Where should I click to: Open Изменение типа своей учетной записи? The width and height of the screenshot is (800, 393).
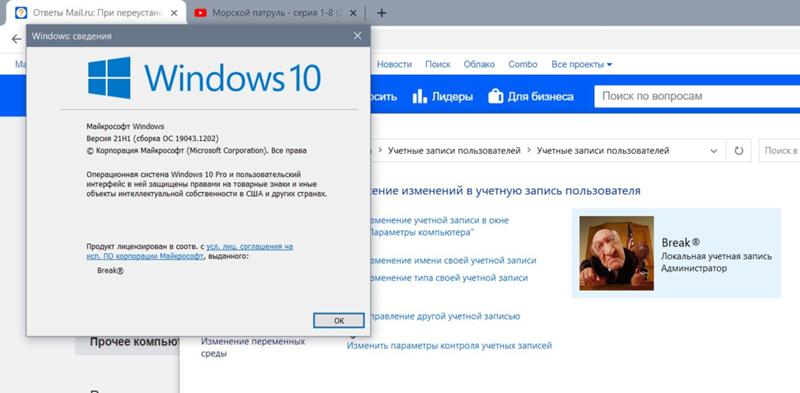(x=448, y=278)
